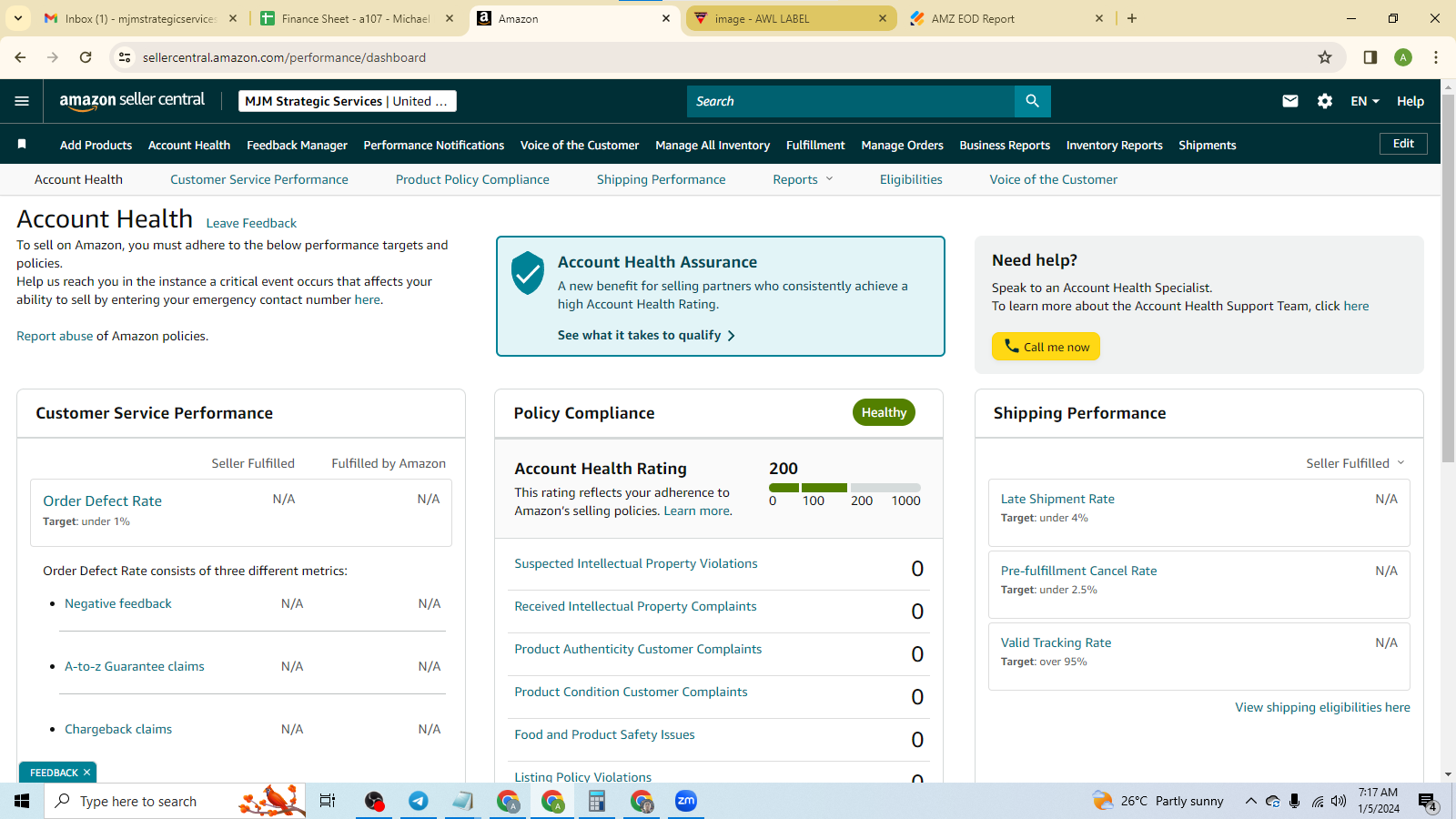This screenshot has height=819, width=1456.
Task: Open the MJM Strategic Services account switcher
Action: coord(348,101)
